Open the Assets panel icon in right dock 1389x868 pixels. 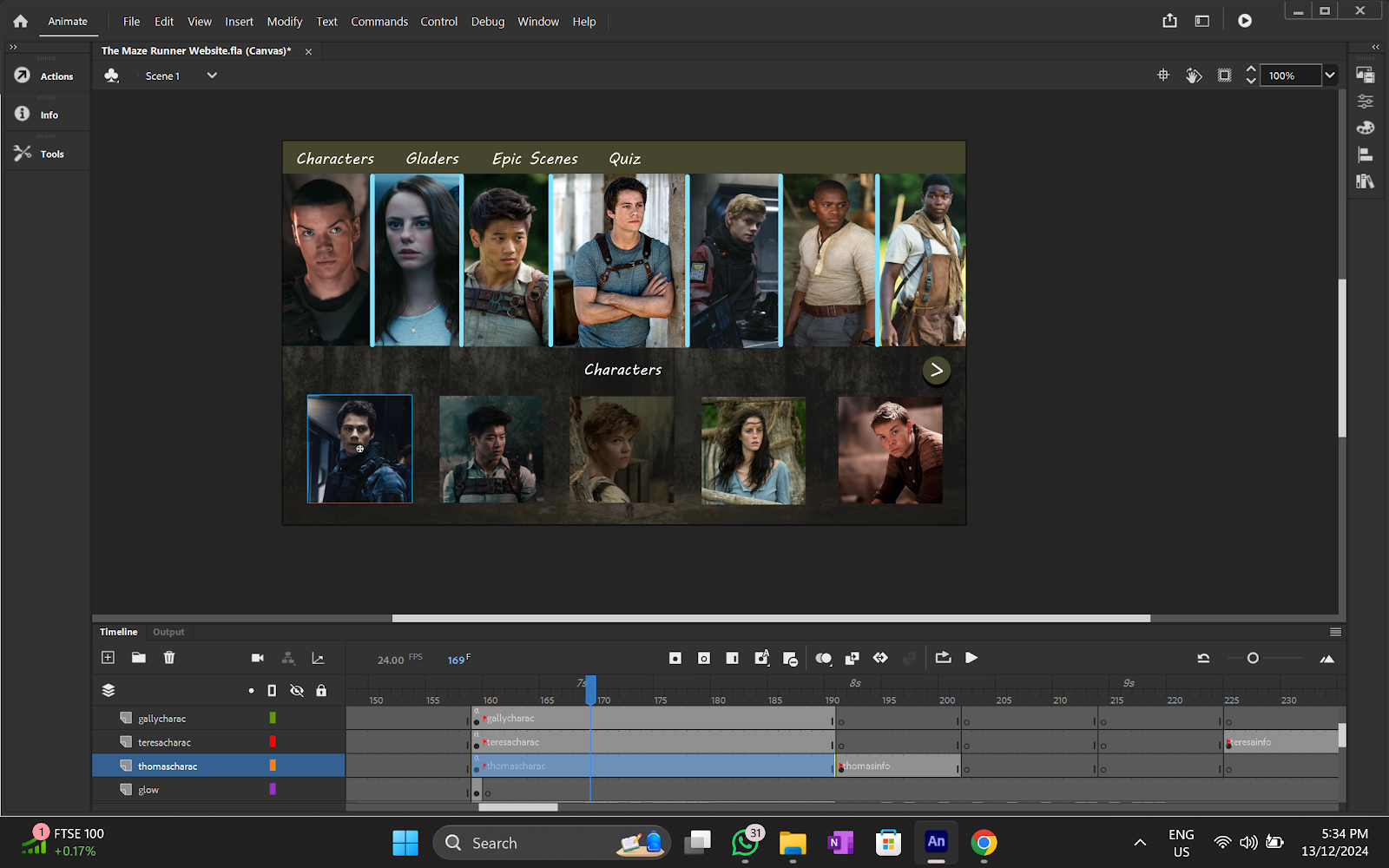click(x=1366, y=75)
